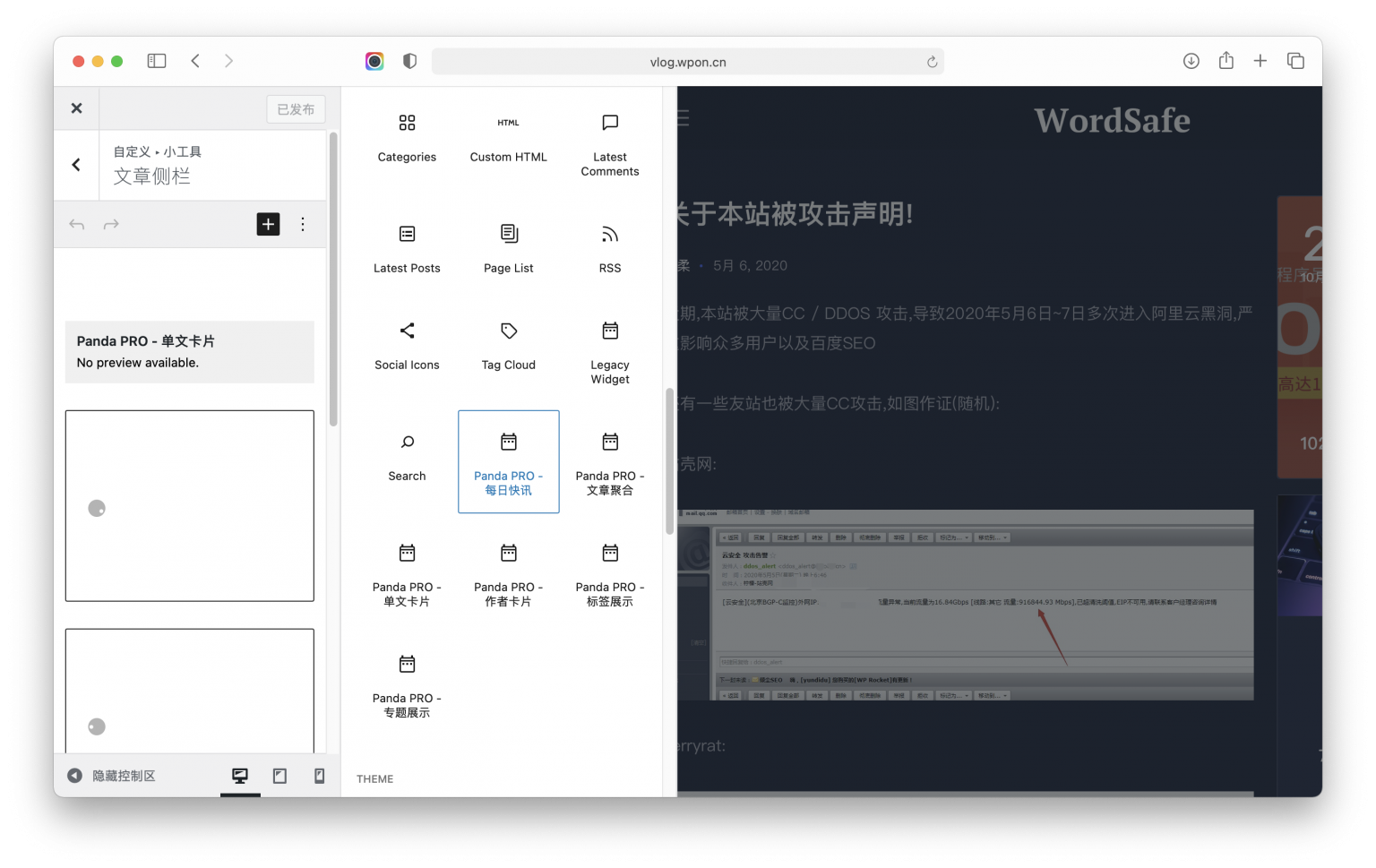Click the 自定义 ▸ 小工具 breadcrumb
The width and height of the screenshot is (1376, 868).
(158, 152)
